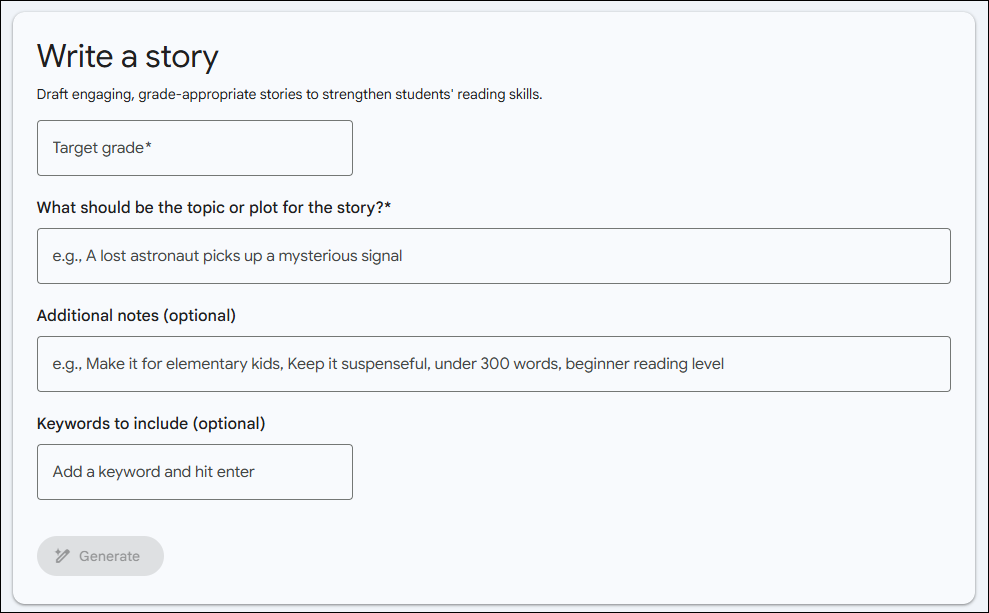Click the 'Add a keyword and hit enter' placeholder

click(x=153, y=472)
